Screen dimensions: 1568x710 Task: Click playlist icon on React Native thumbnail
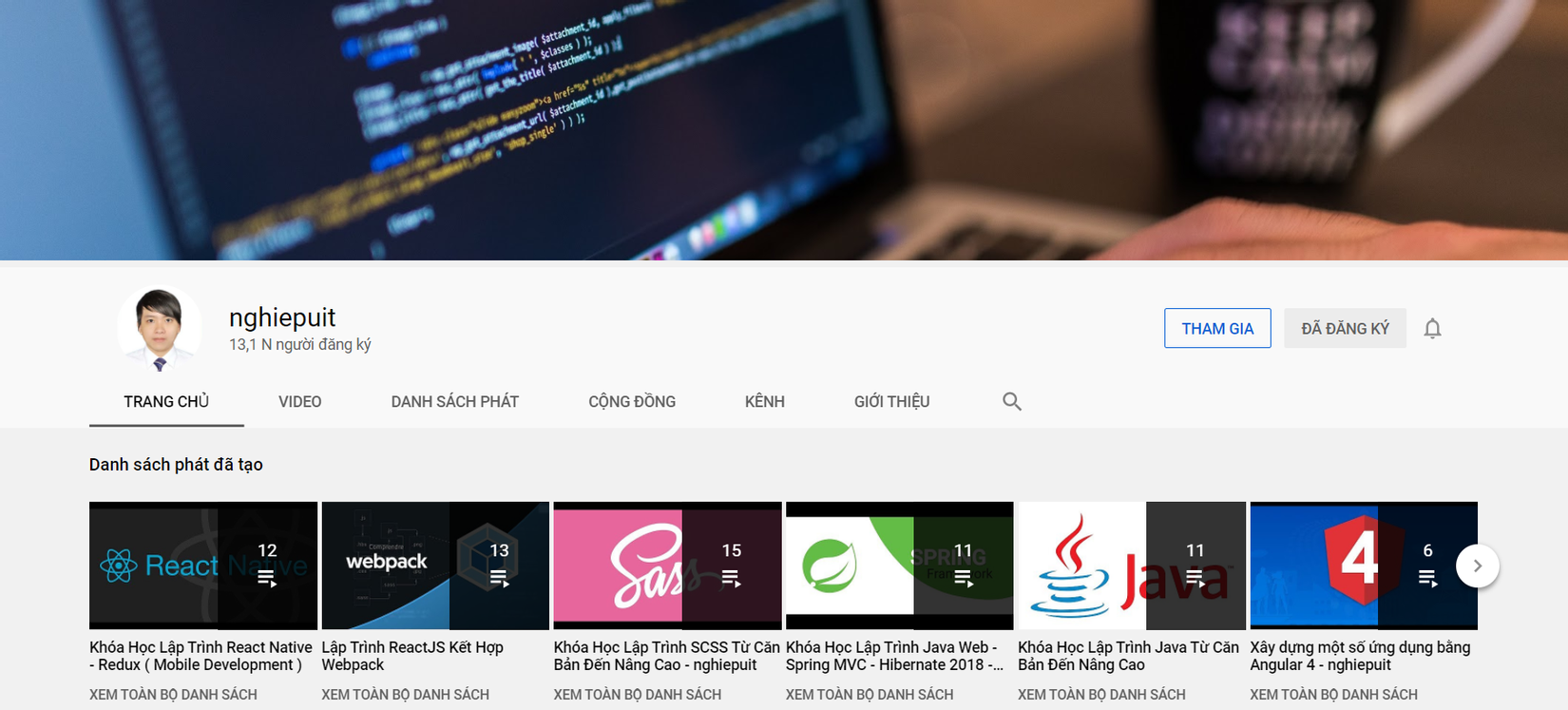pos(267,578)
